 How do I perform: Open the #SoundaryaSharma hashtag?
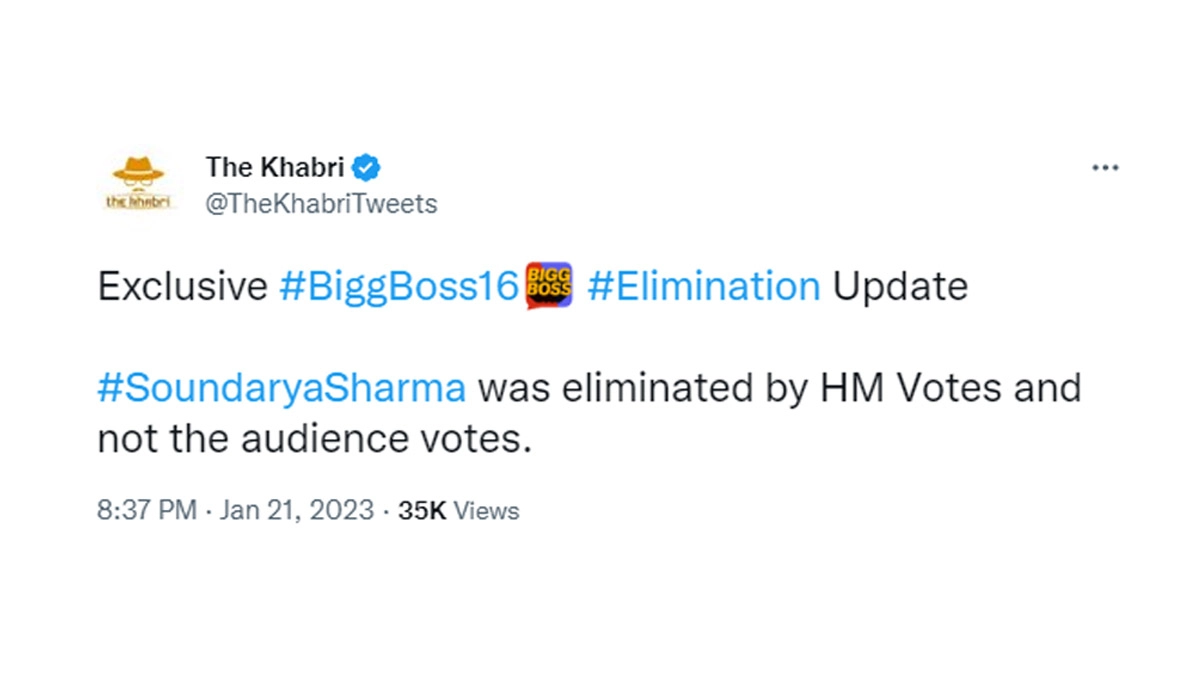(281, 387)
